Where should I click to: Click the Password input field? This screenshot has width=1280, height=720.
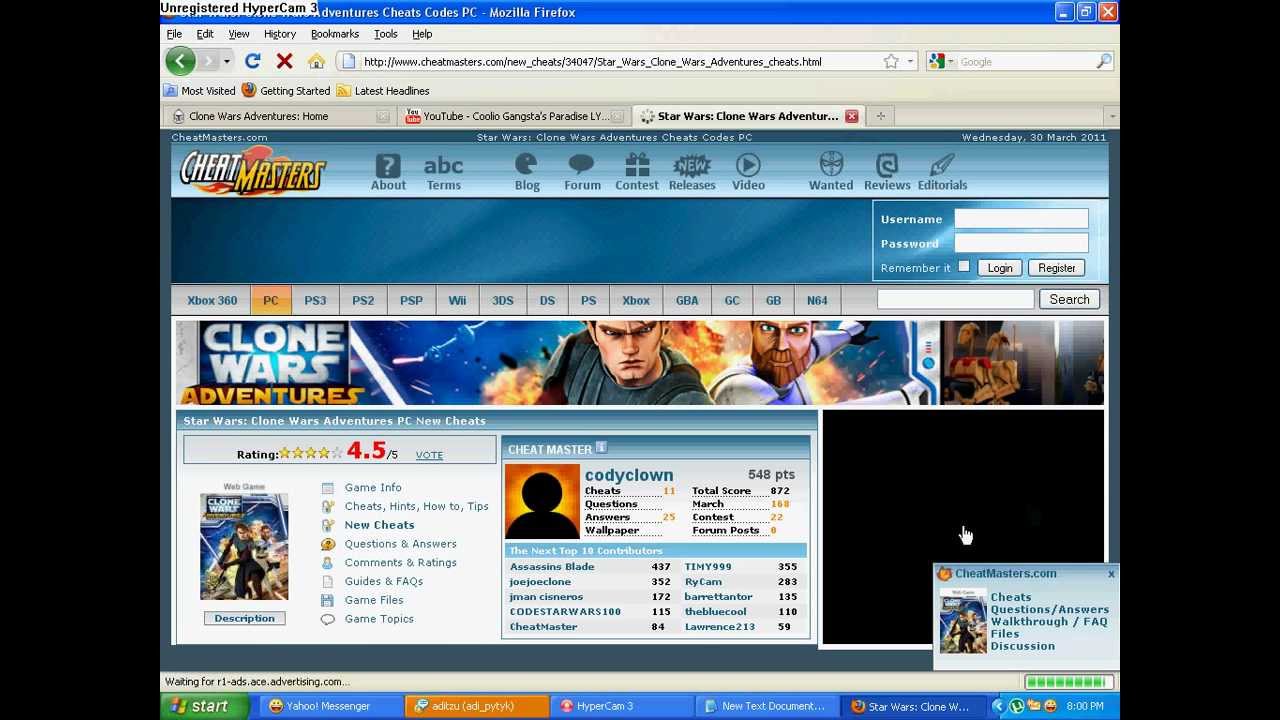click(x=1021, y=243)
